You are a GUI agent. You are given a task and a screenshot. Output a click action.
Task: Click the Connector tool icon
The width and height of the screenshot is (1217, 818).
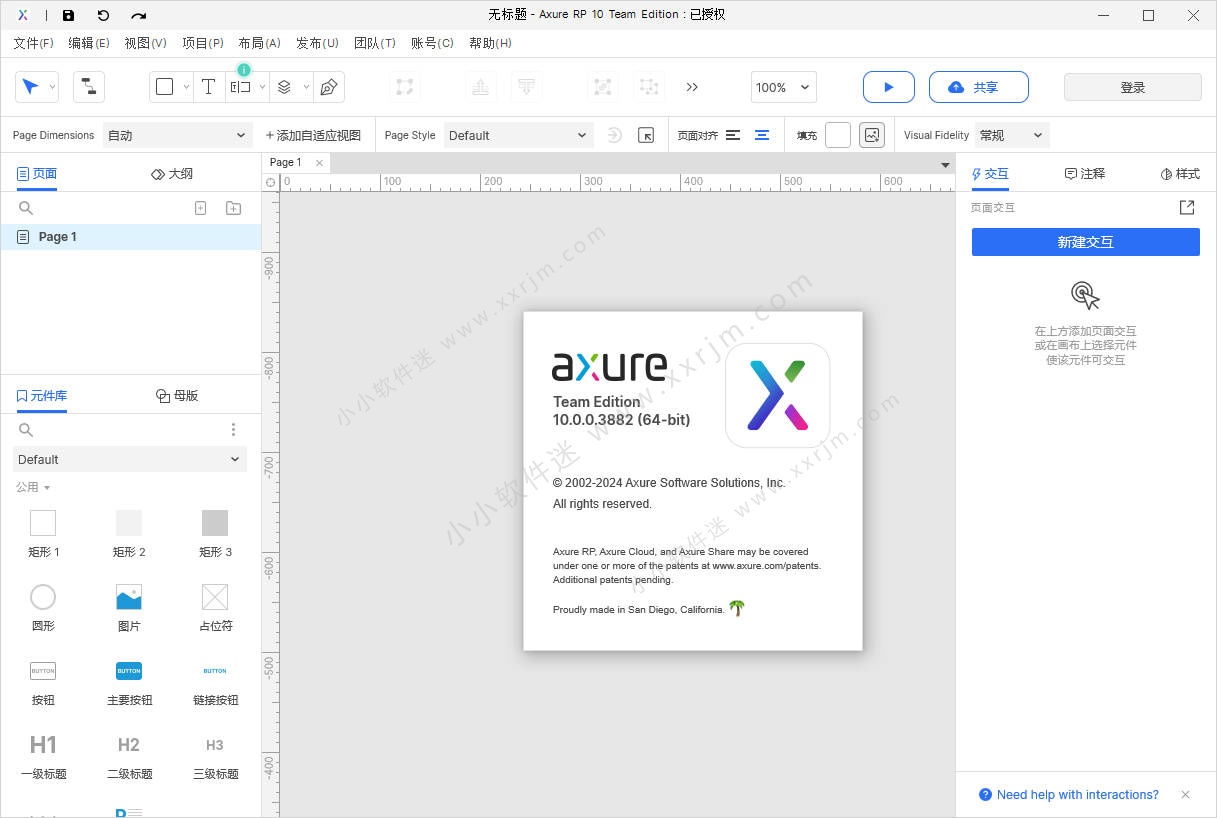[89, 87]
